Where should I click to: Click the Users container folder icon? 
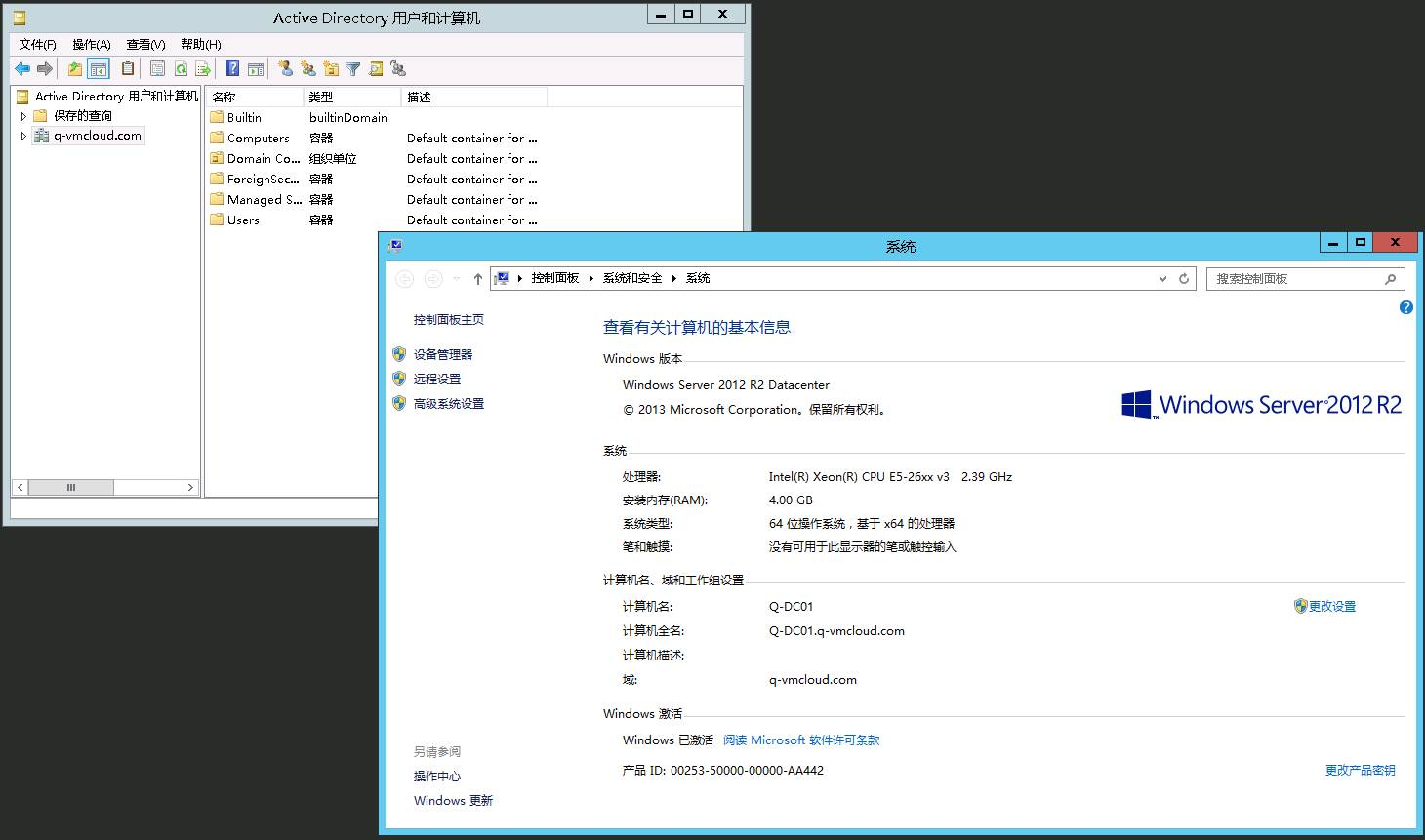(x=217, y=220)
